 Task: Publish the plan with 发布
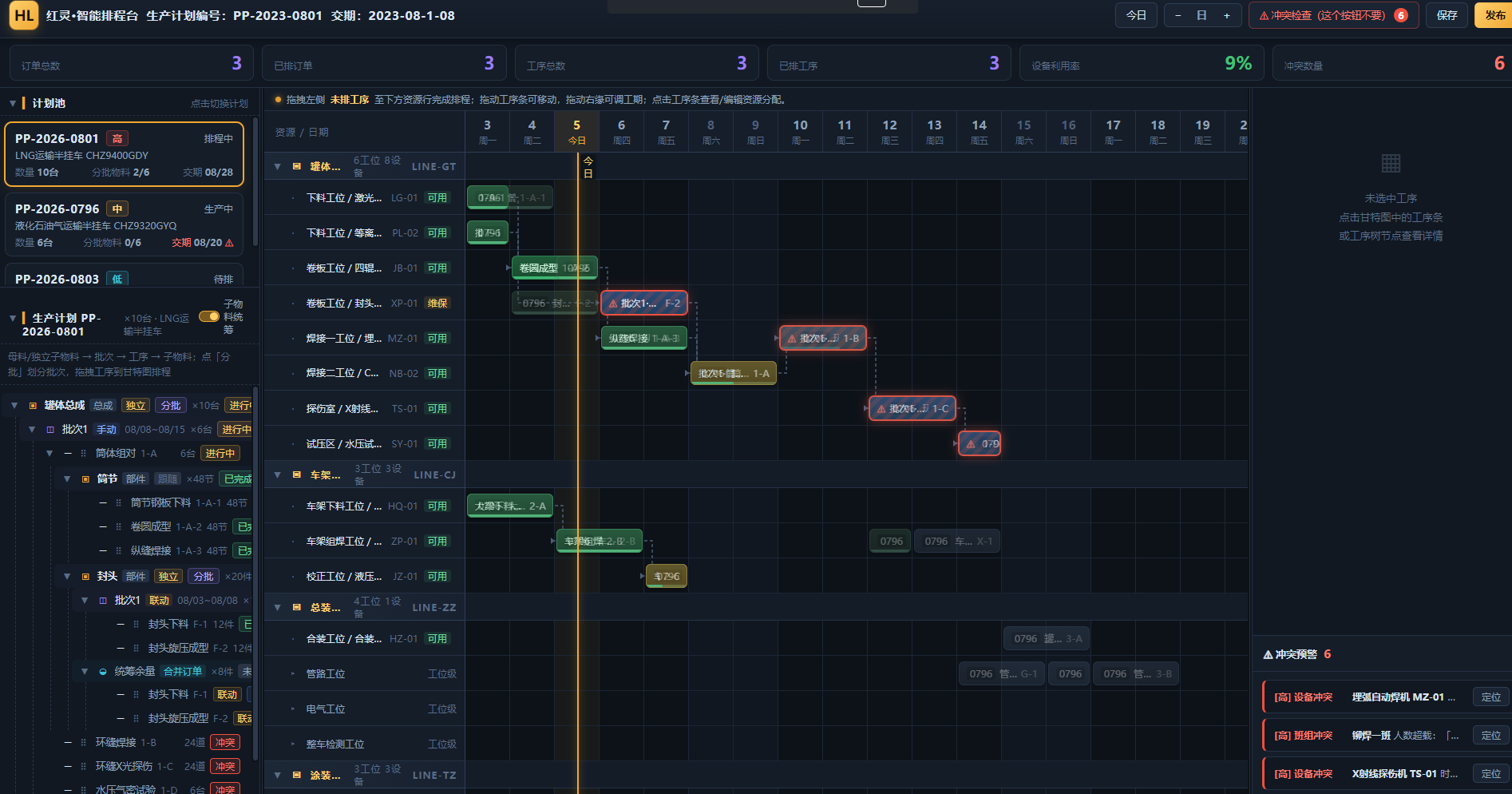1494,15
